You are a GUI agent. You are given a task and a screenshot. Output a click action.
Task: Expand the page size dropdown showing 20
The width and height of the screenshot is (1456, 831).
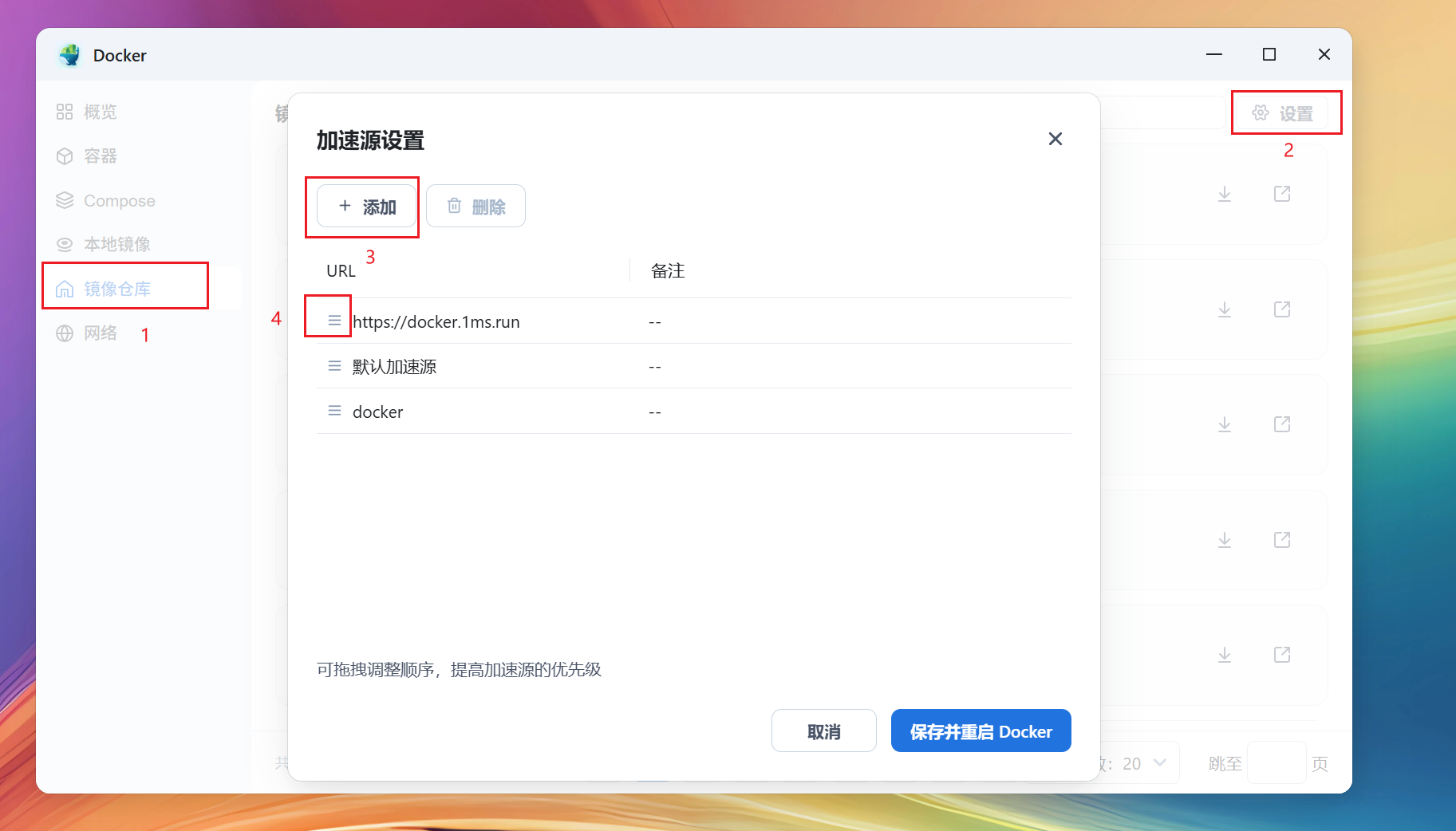[1142, 763]
